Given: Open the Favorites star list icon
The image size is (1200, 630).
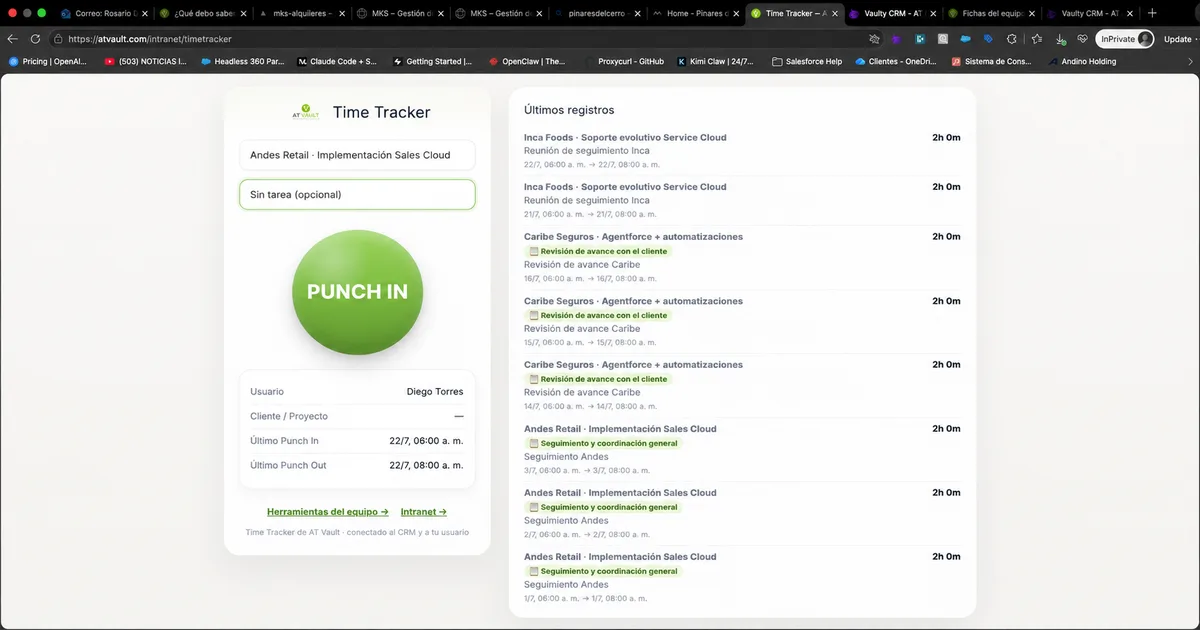Looking at the screenshot, I should point(1037,39).
